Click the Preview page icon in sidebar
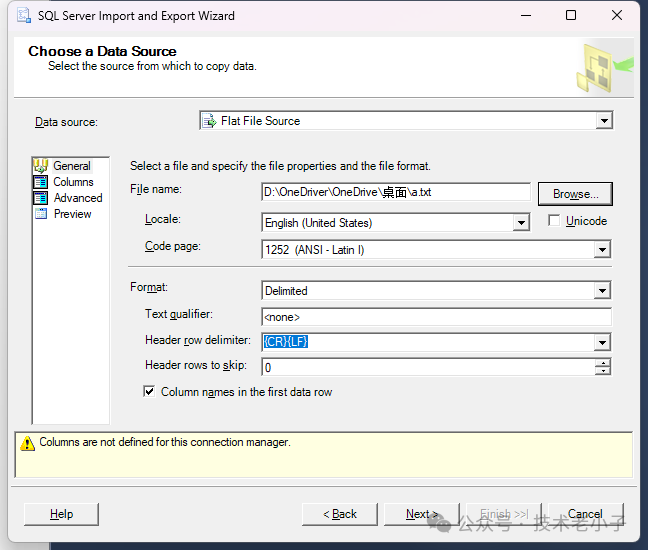Screen dimensions: 648x550 click(41, 214)
